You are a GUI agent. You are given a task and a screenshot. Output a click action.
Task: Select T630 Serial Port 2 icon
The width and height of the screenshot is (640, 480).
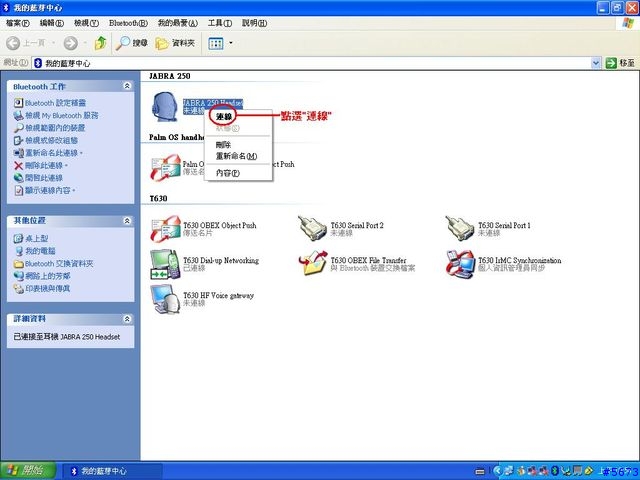312,228
